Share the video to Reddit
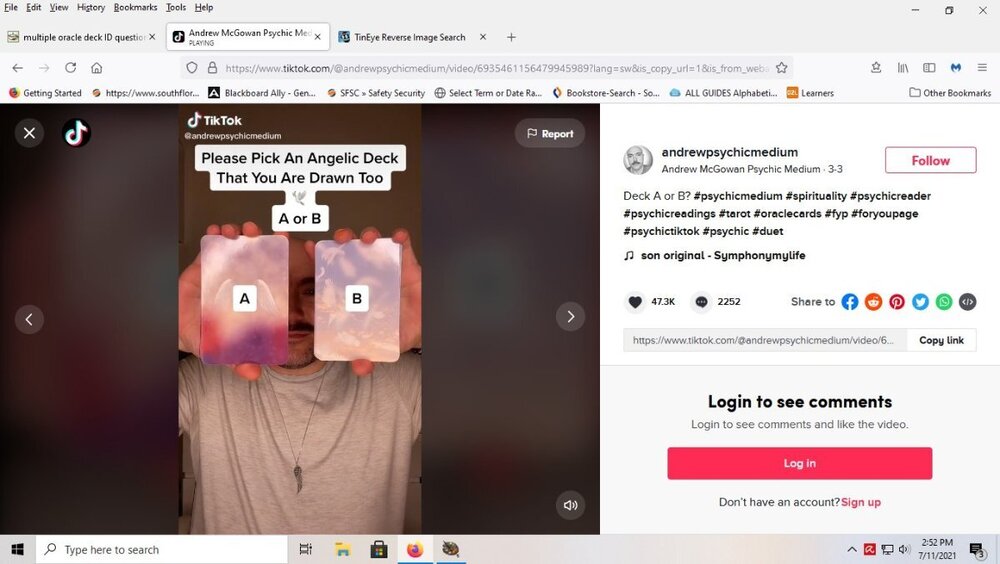This screenshot has height=564, width=1000. tap(873, 301)
